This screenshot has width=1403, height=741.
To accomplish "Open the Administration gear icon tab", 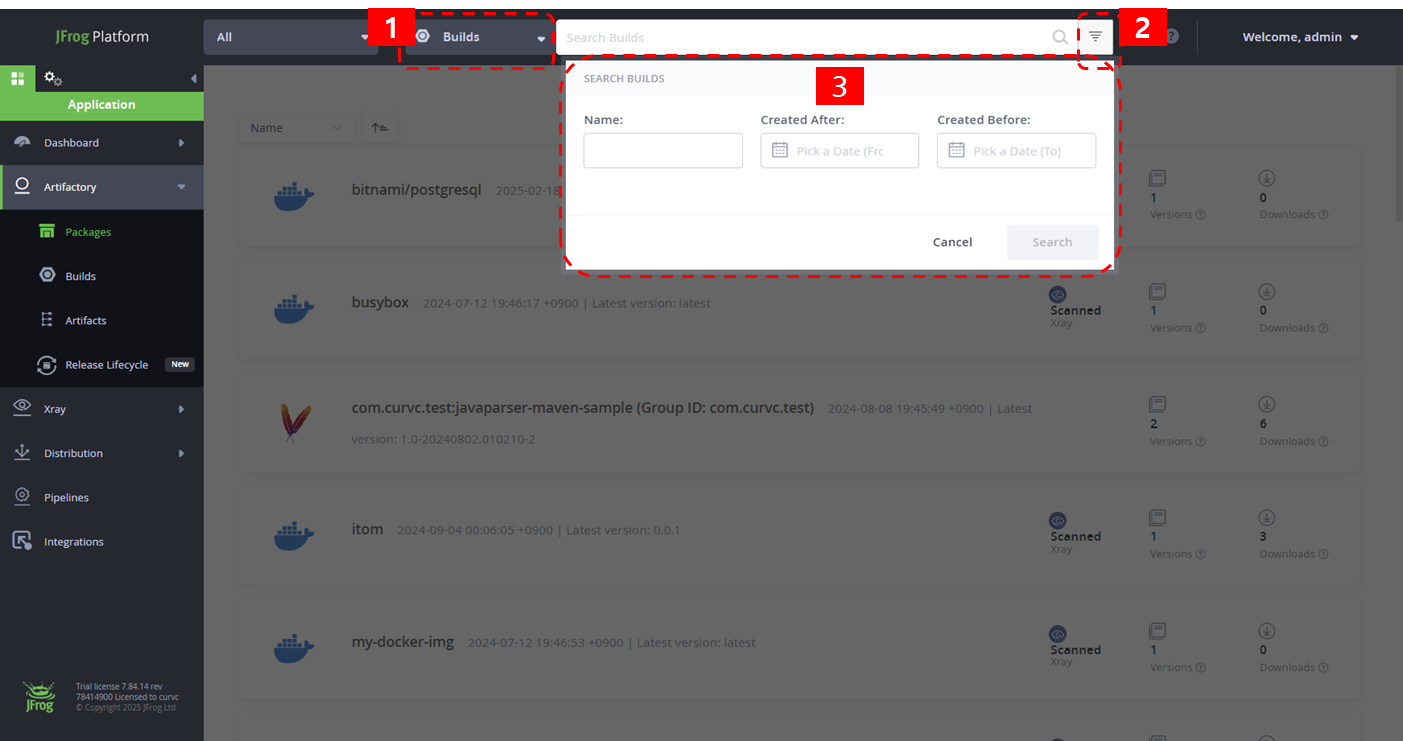I will [53, 78].
